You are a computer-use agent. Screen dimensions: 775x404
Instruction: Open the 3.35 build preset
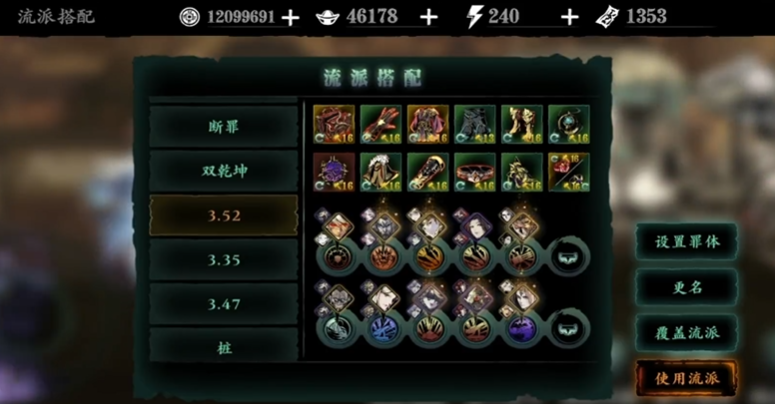click(223, 260)
